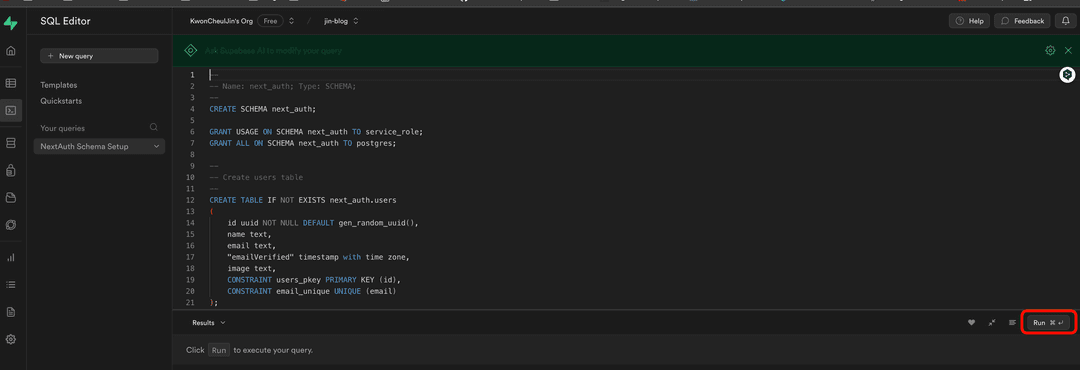Screen dimensions: 1080x370
Task: Open the floating assistant icon in editor
Action: coord(1066,74)
